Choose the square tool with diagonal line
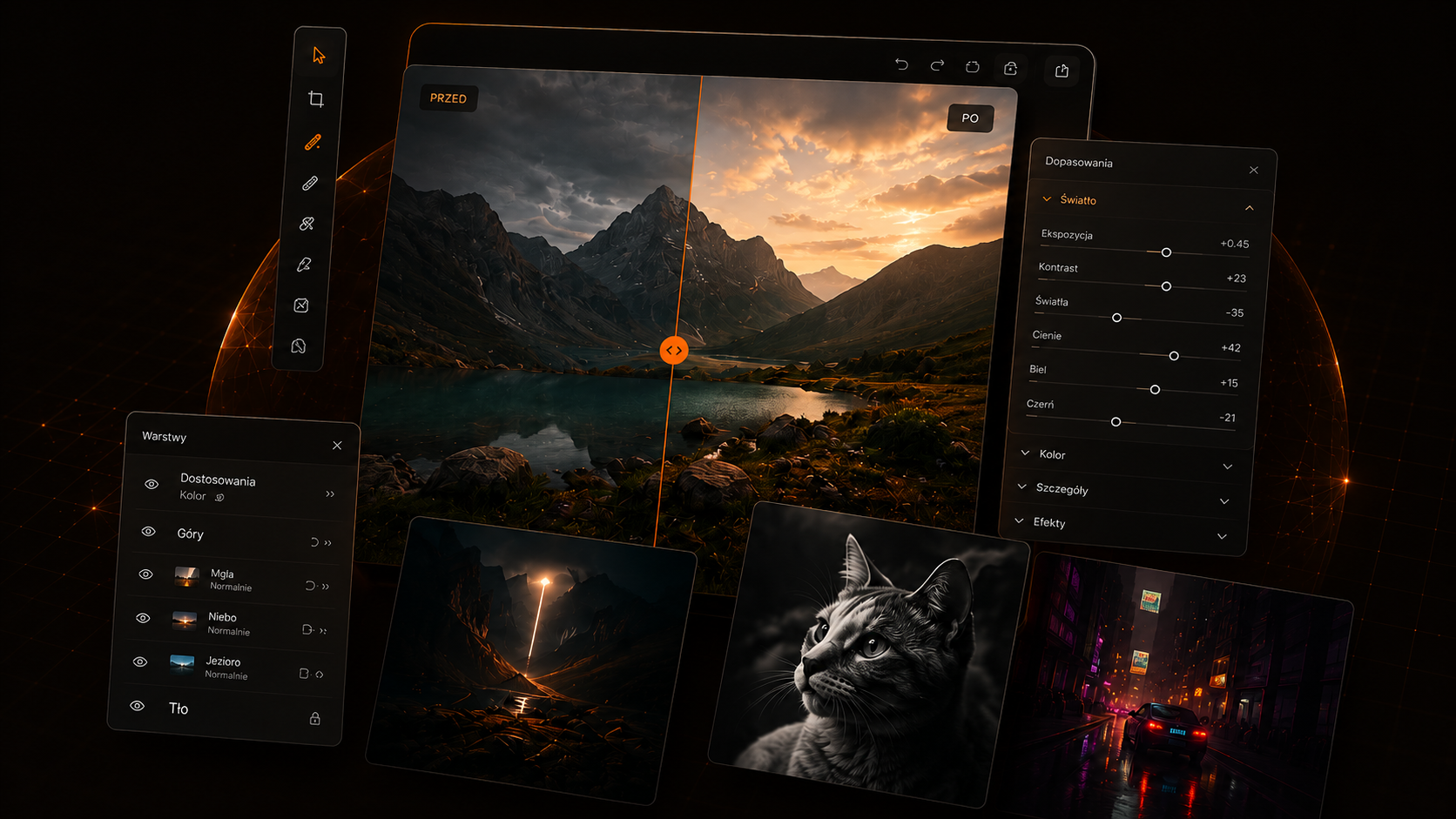 coord(301,305)
